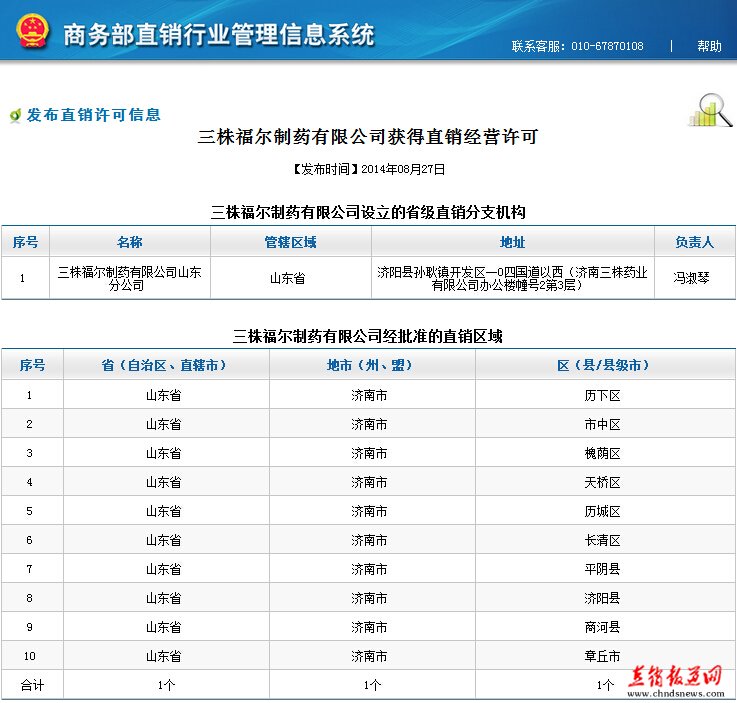The height and width of the screenshot is (703, 737).
Task: Click the 济阳县孙耿镇开发区 address cell
Action: (x=512, y=278)
